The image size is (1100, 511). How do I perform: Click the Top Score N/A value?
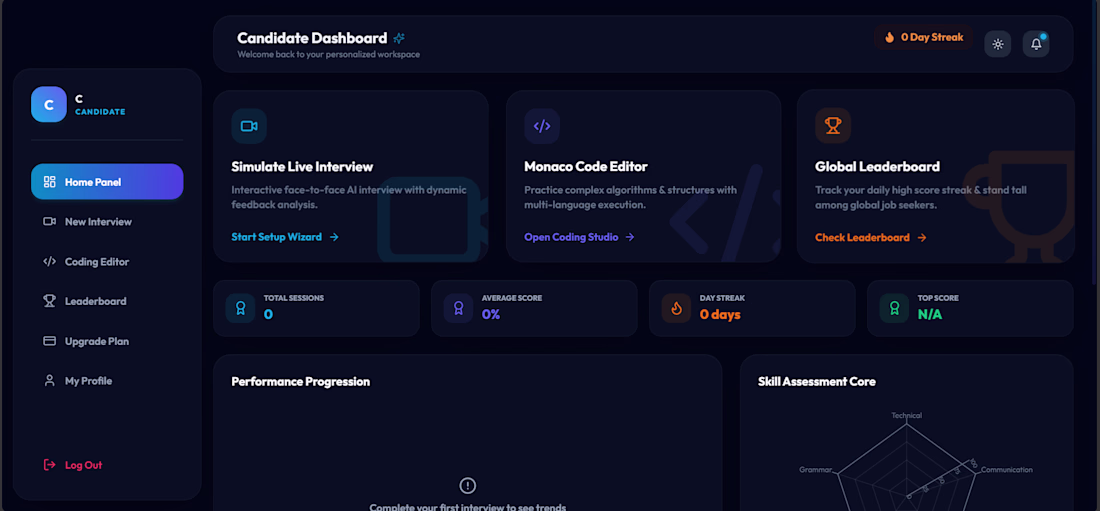point(930,314)
